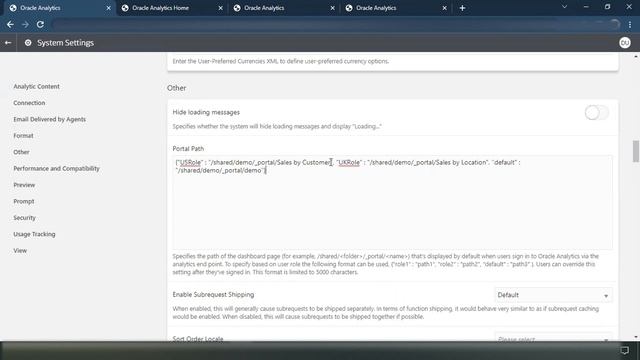The height and width of the screenshot is (360, 640).
Task: Click the Other section heading
Action: point(176,88)
